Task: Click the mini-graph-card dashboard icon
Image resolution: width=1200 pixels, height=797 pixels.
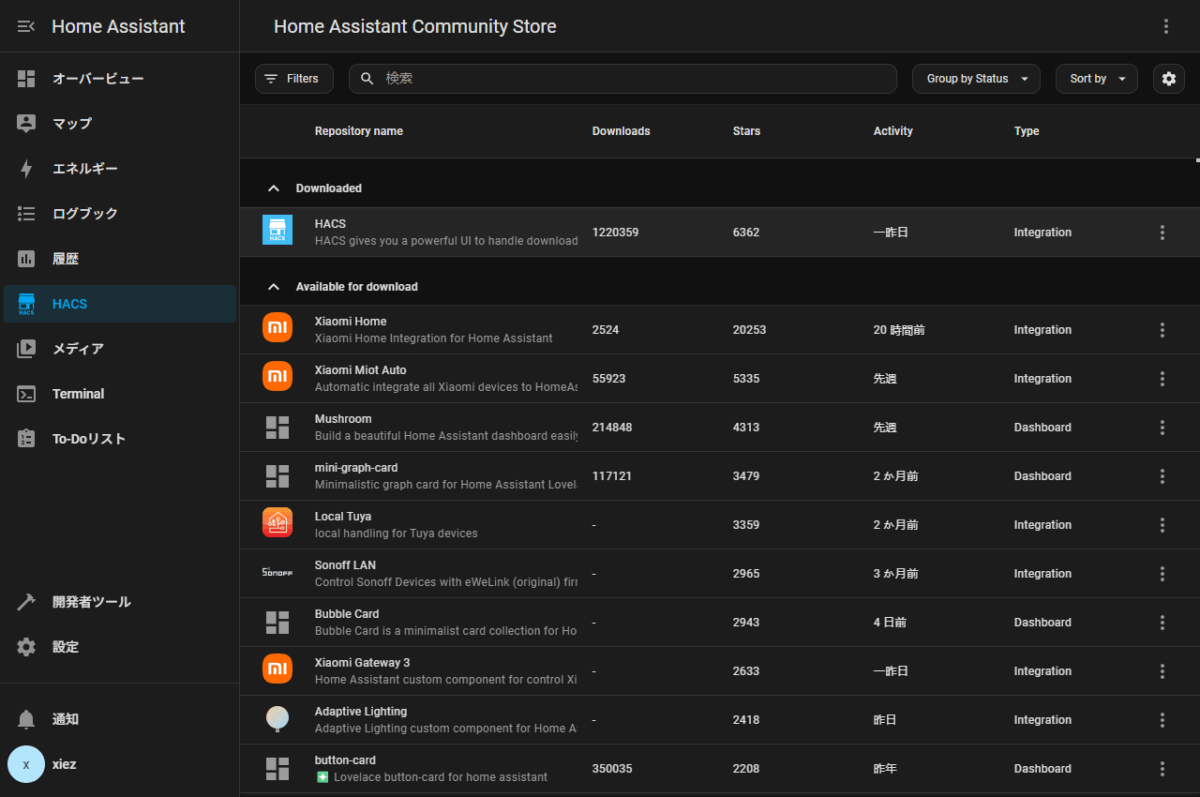Action: pos(277,476)
